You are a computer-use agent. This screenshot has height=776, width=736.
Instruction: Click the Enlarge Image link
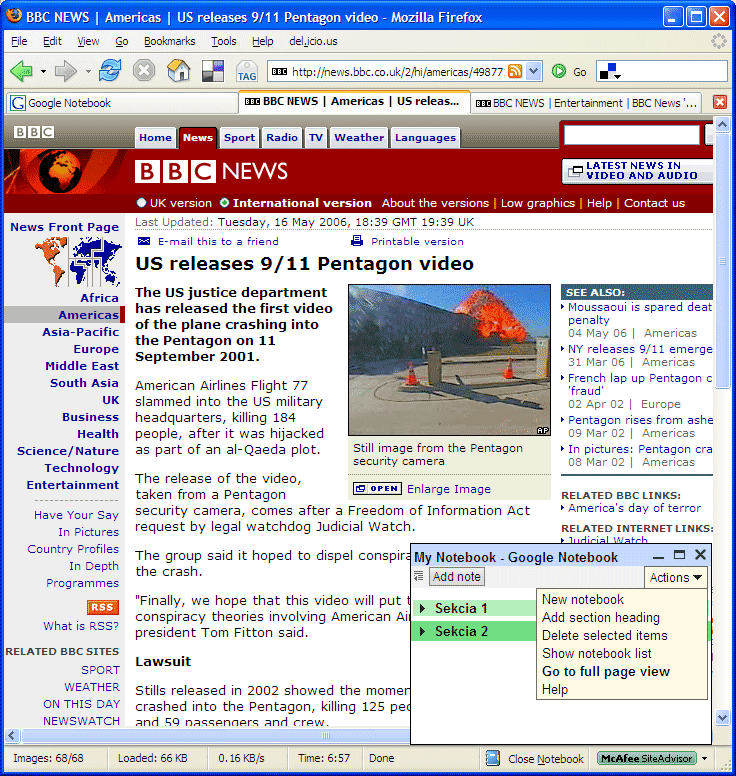coord(448,489)
